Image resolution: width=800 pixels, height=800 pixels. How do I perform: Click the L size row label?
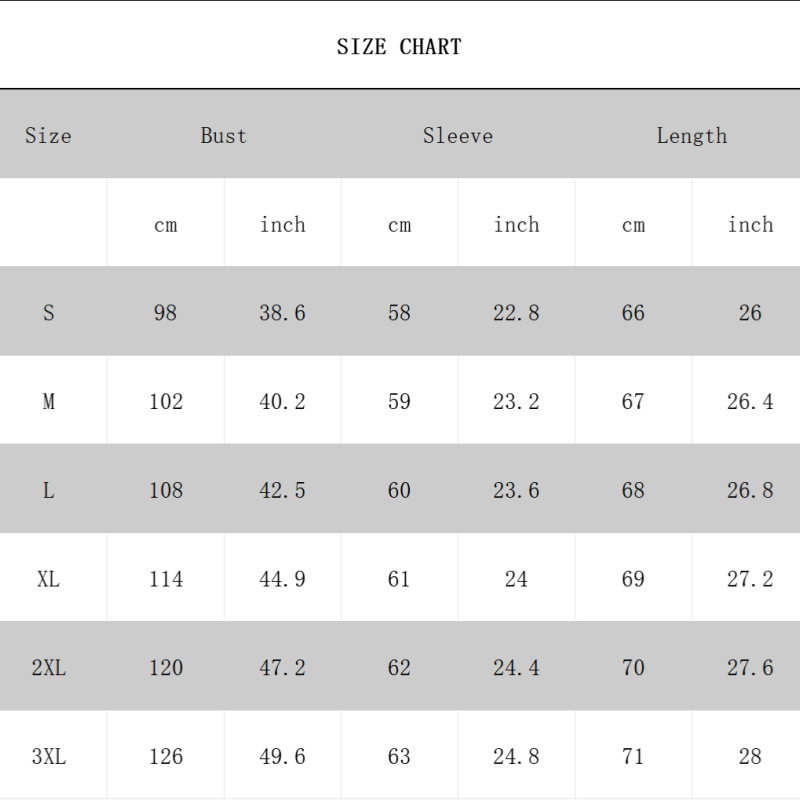48,490
